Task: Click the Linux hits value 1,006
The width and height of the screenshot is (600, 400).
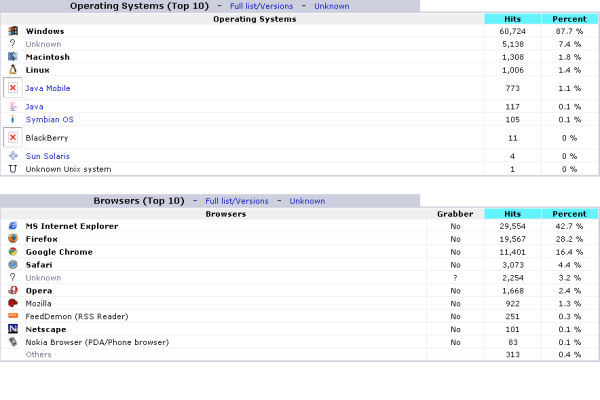Action: (513, 70)
